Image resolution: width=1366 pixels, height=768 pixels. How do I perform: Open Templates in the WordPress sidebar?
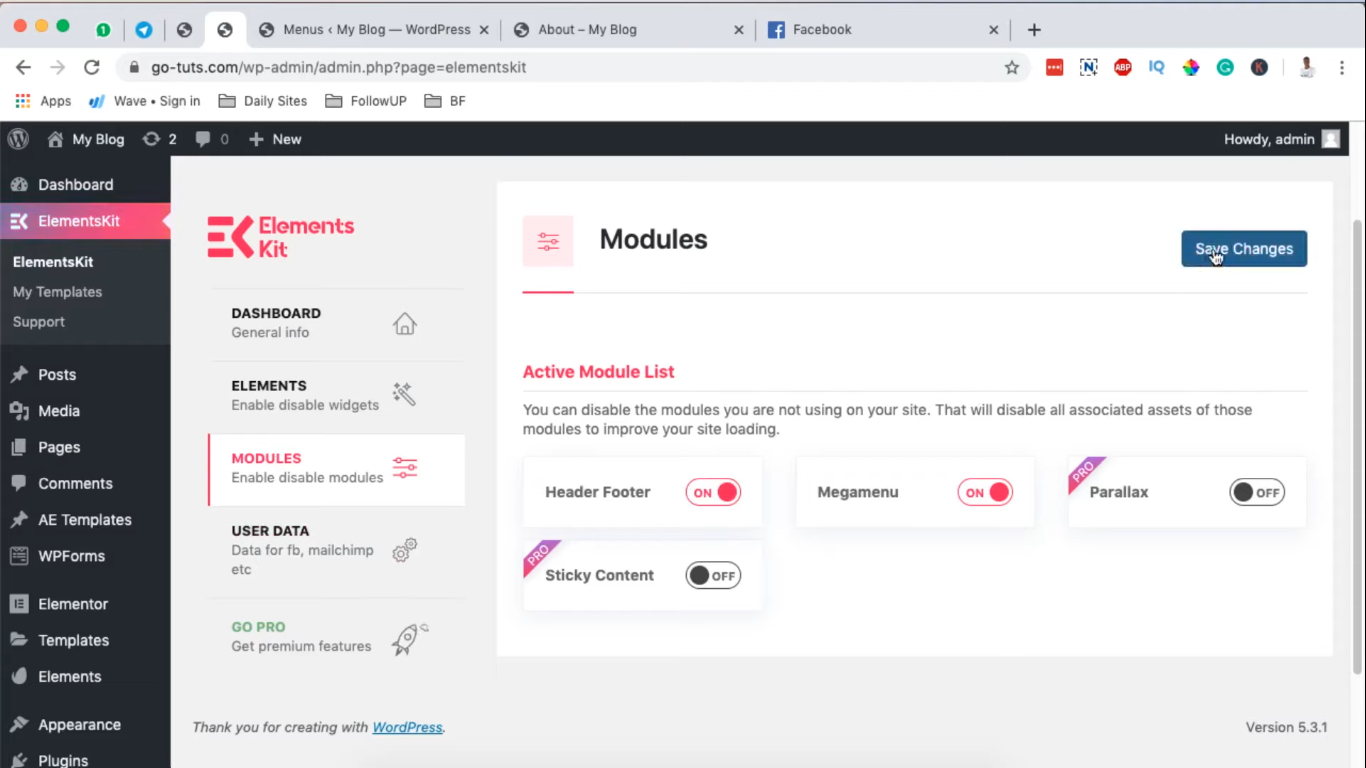coord(85,640)
